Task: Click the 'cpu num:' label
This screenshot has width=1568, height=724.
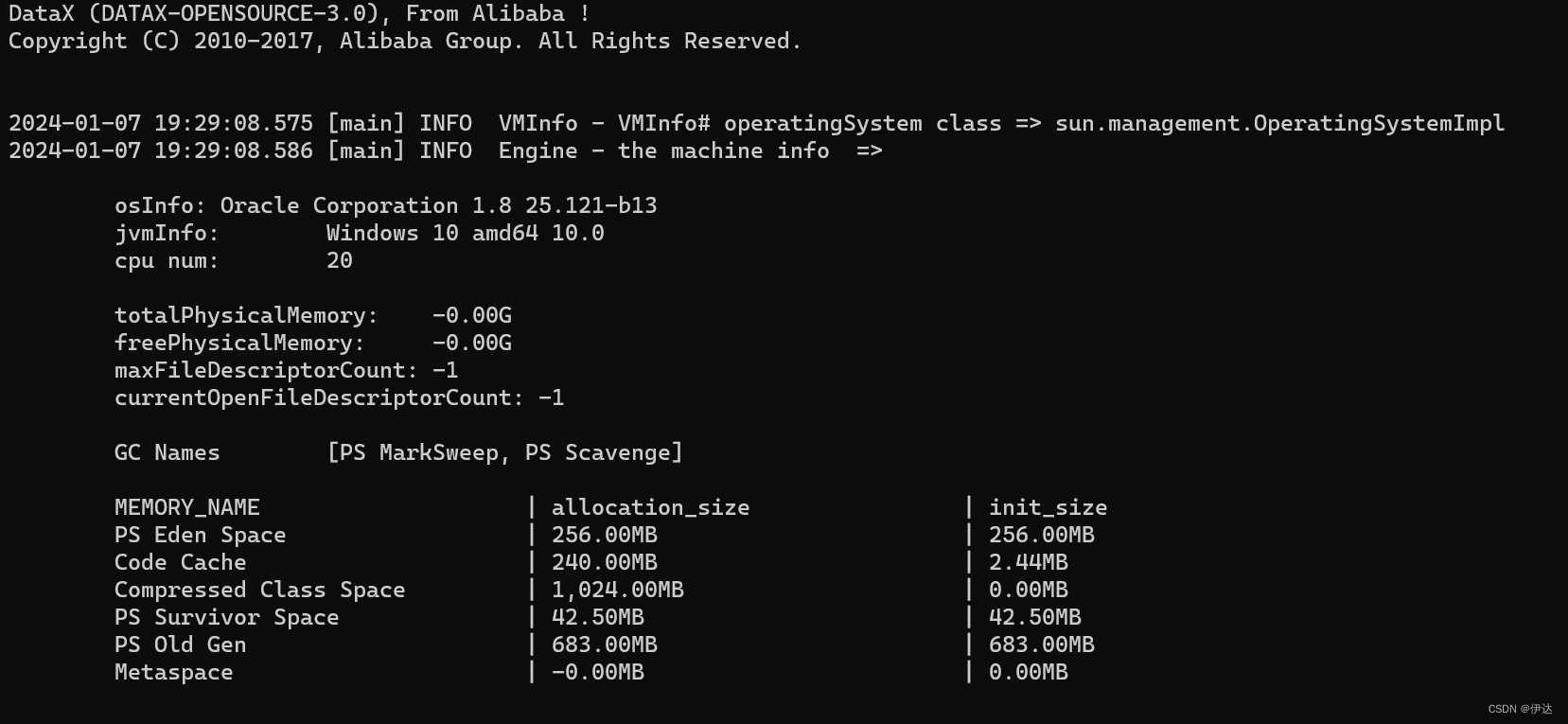Action: (x=167, y=261)
